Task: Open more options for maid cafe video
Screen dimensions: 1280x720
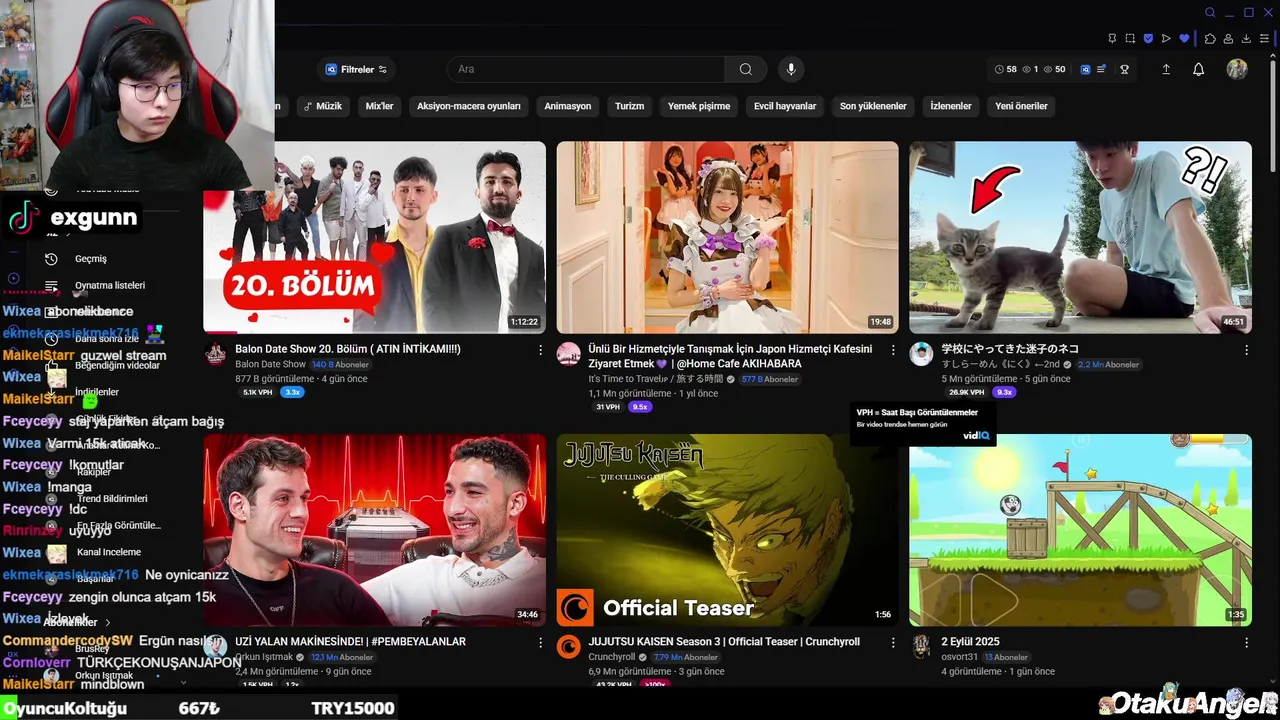Action: coord(893,350)
